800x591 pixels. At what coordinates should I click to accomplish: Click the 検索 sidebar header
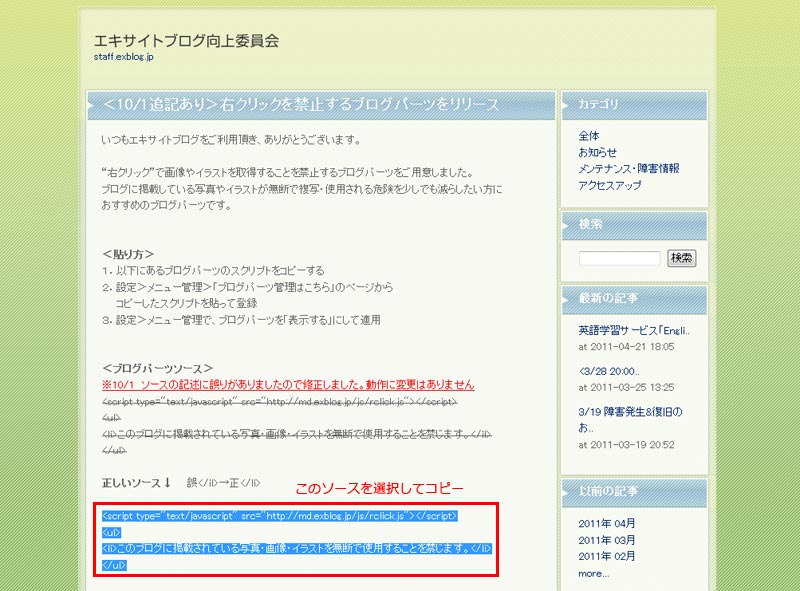[x=634, y=226]
